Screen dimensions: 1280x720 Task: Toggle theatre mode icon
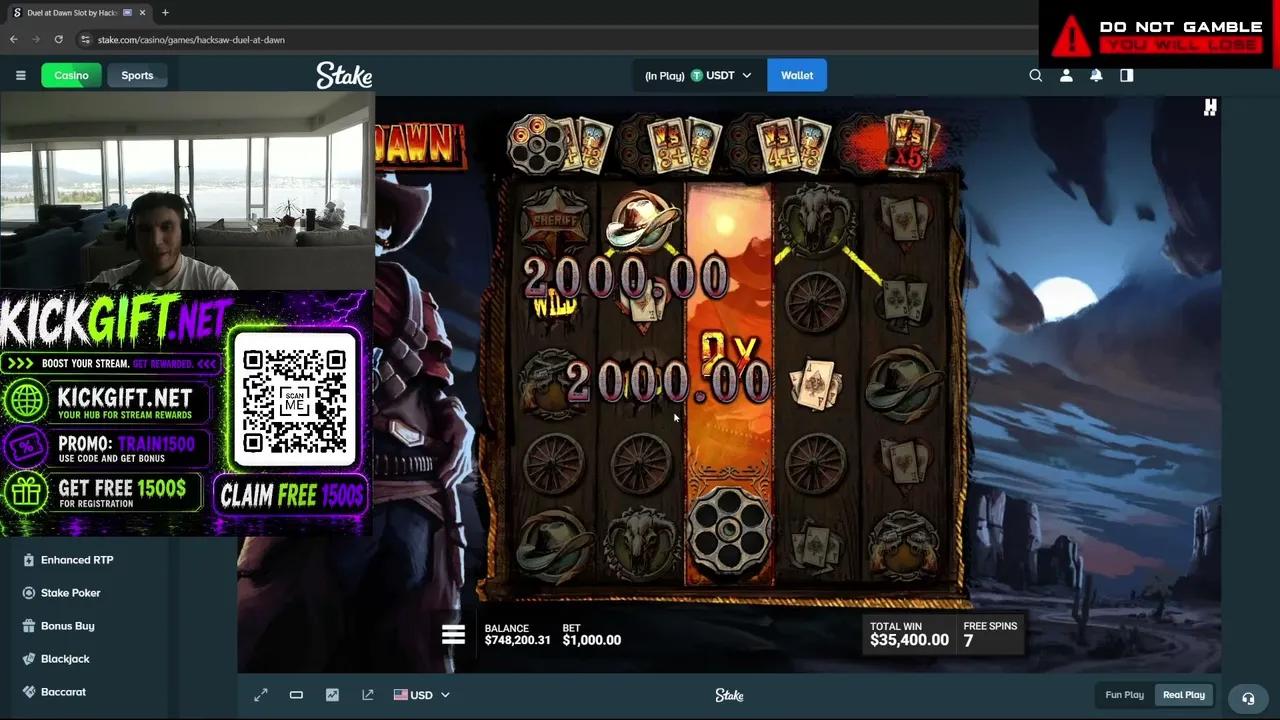tap(296, 695)
